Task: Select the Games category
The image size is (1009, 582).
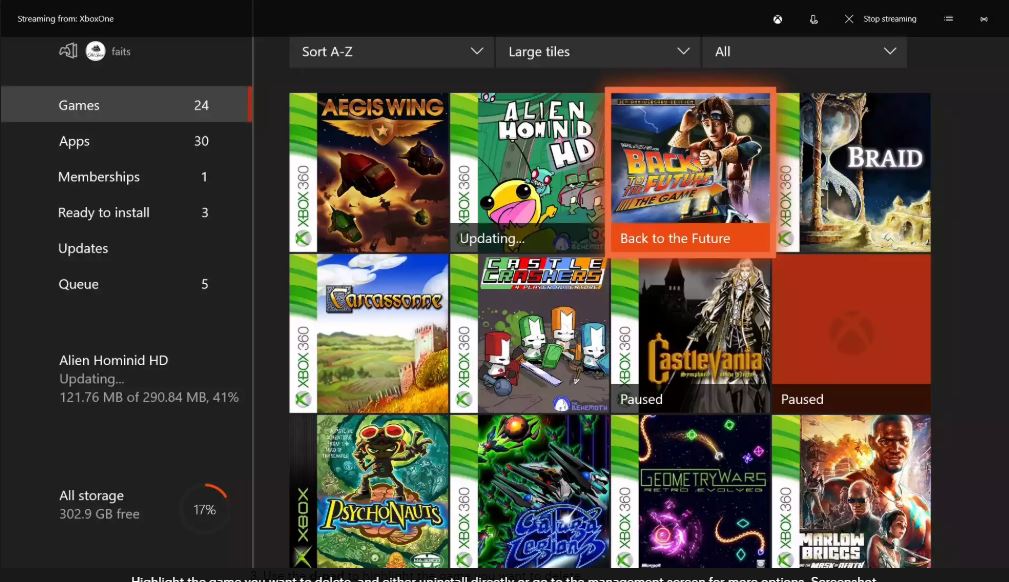Action: click(126, 105)
